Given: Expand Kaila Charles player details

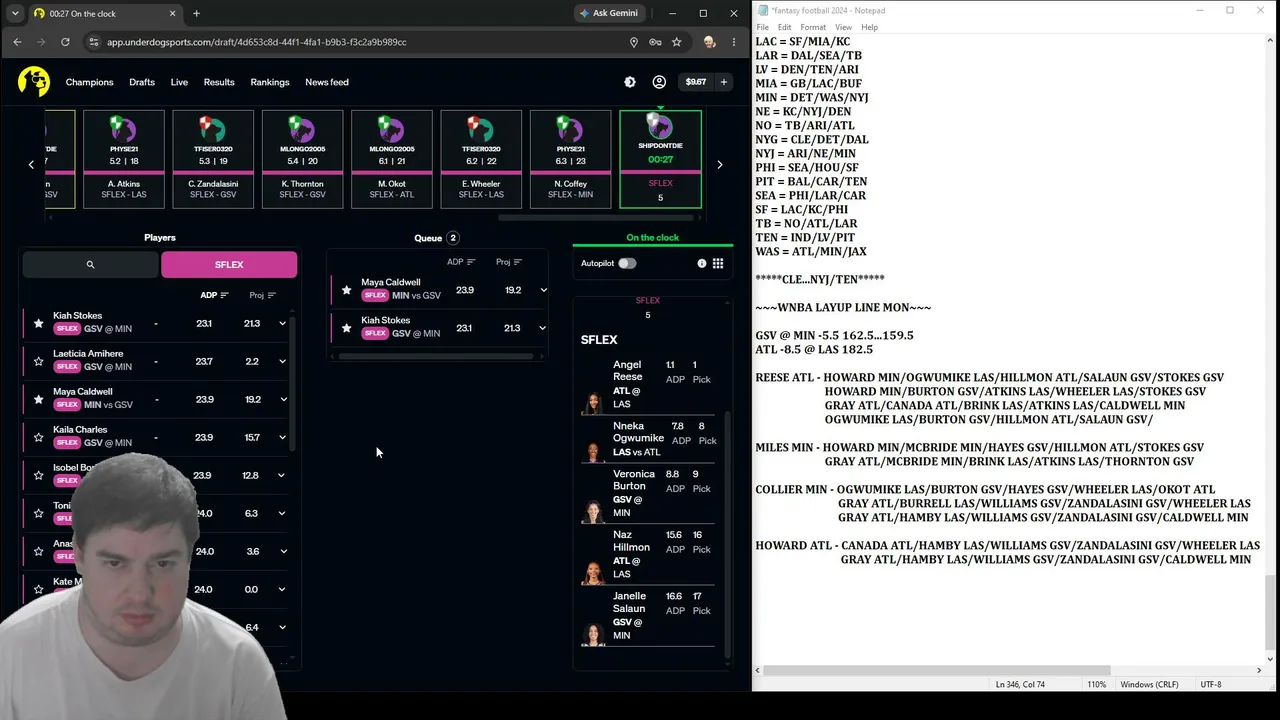Looking at the screenshot, I should point(282,437).
